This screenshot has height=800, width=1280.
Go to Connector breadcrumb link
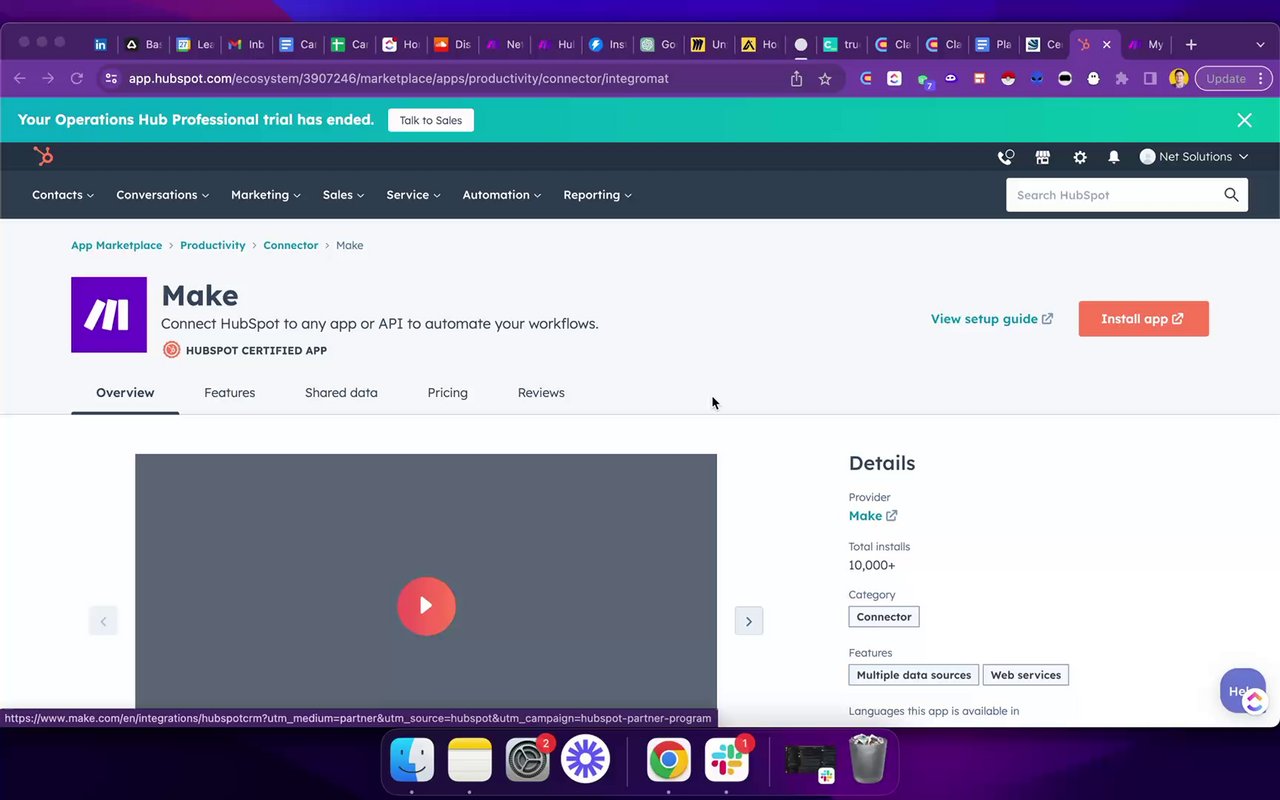coord(291,245)
